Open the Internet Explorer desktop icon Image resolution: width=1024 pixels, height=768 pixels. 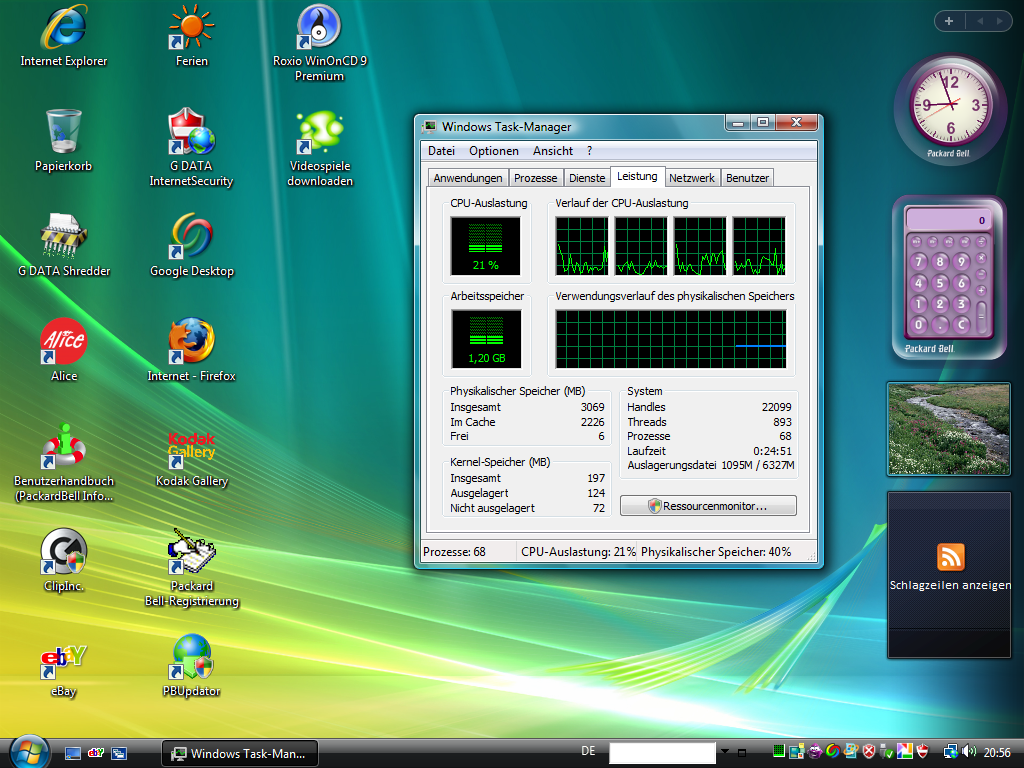point(63,37)
